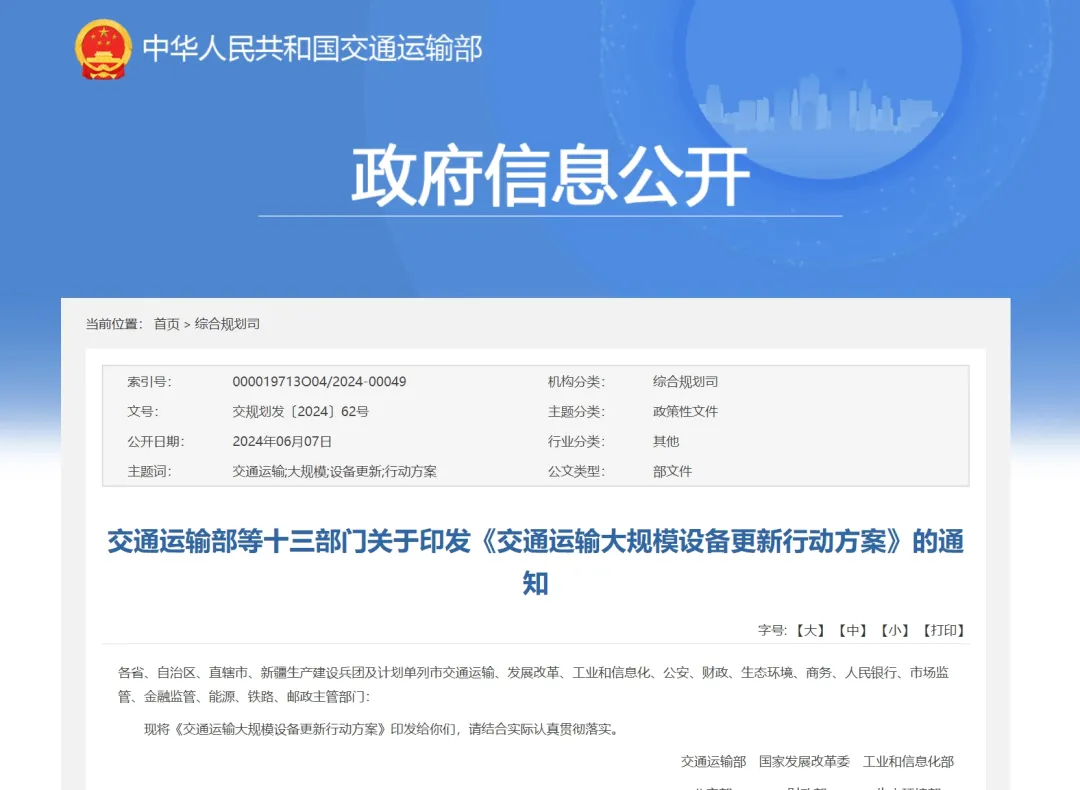1080x790 pixels.
Task: Choose the 【小】 font size option
Action: 894,630
